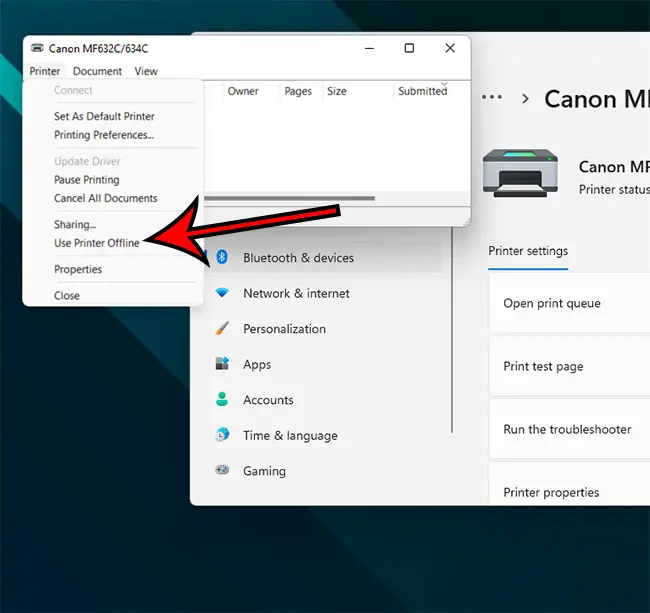Click the Time & language globe icon
650x613 pixels.
pyautogui.click(x=223, y=436)
